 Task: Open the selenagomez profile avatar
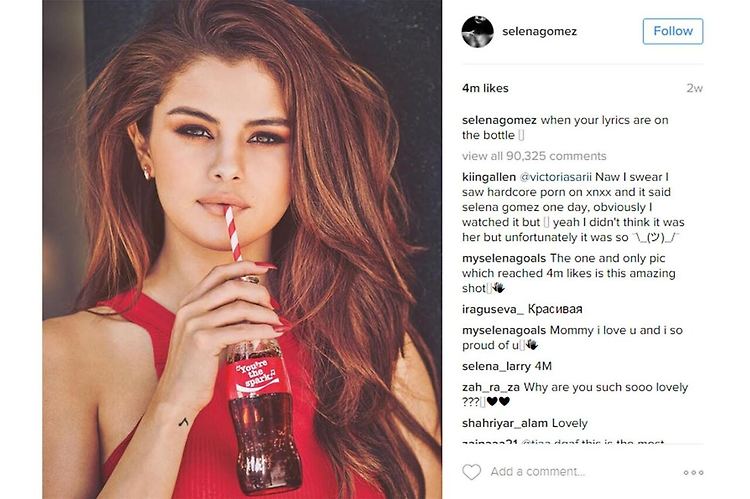[x=477, y=32]
